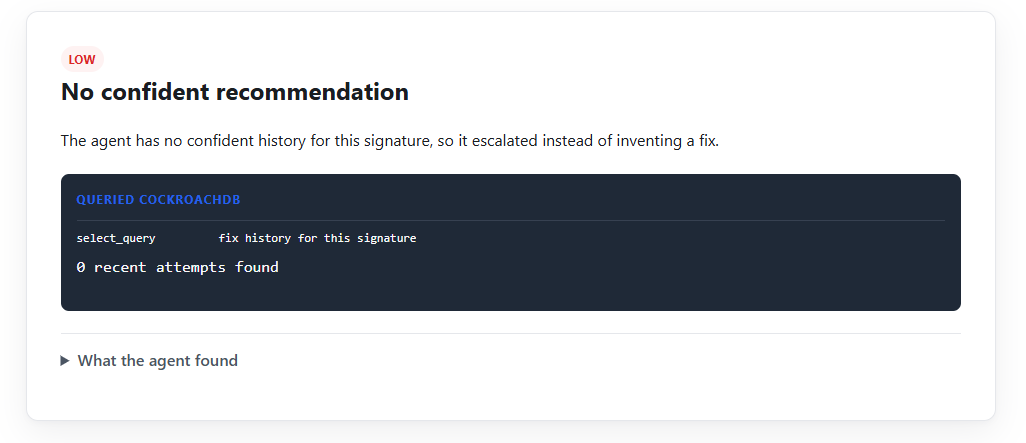Click the description sentence about escalating
Viewport: 1026px width, 443px height.
tap(390, 141)
